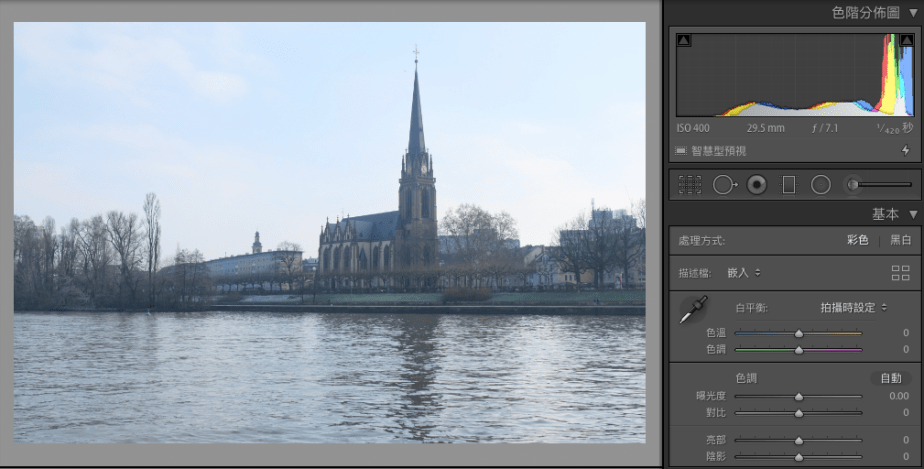The height and width of the screenshot is (469, 924).
Task: Select the Radial Filter tool
Action: pyautogui.click(x=820, y=185)
